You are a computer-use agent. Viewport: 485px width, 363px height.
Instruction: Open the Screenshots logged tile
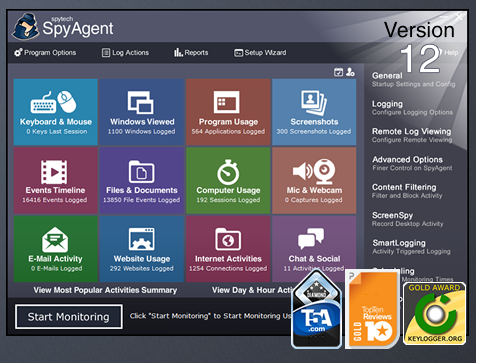click(x=314, y=112)
